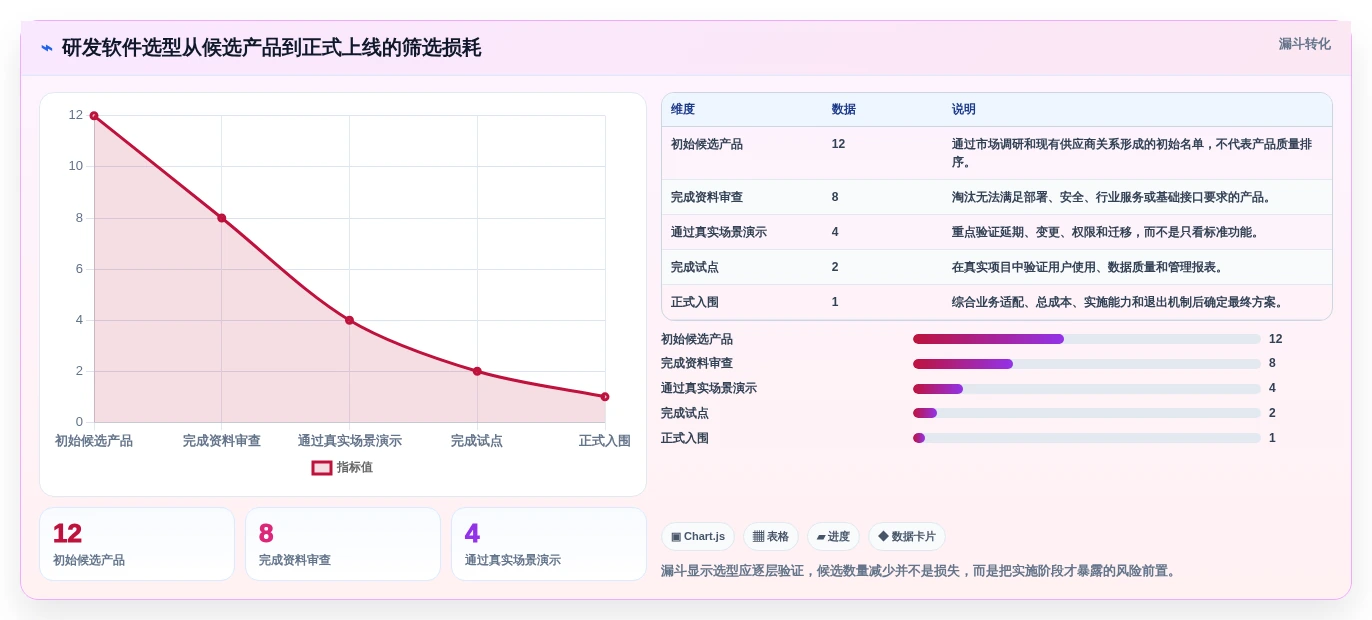The width and height of the screenshot is (1372, 620).
Task: Click the x-axis label 通过真实场景演示 on the chart
Action: [349, 441]
